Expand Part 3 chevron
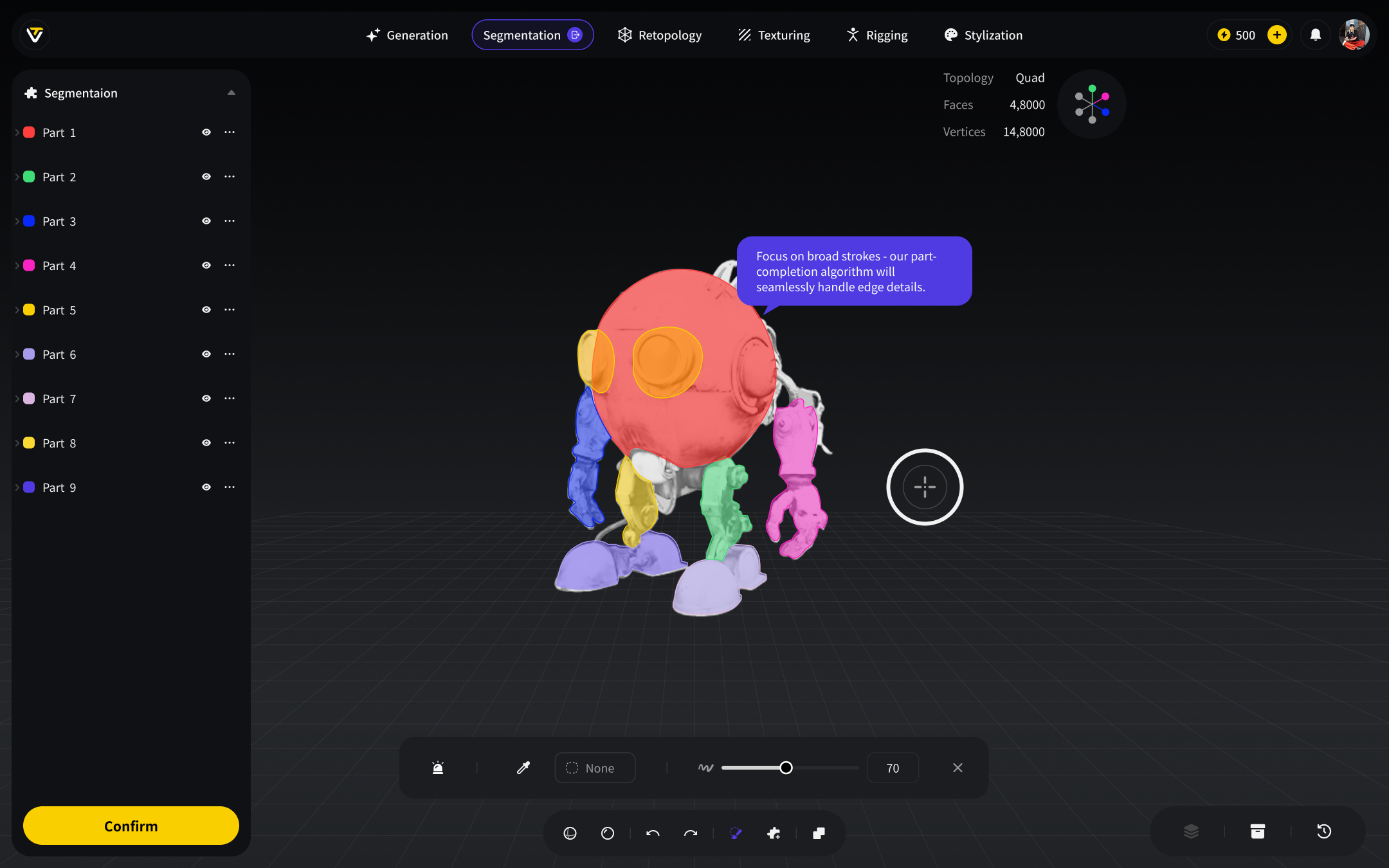Viewport: 1389px width, 868px height. [x=17, y=221]
